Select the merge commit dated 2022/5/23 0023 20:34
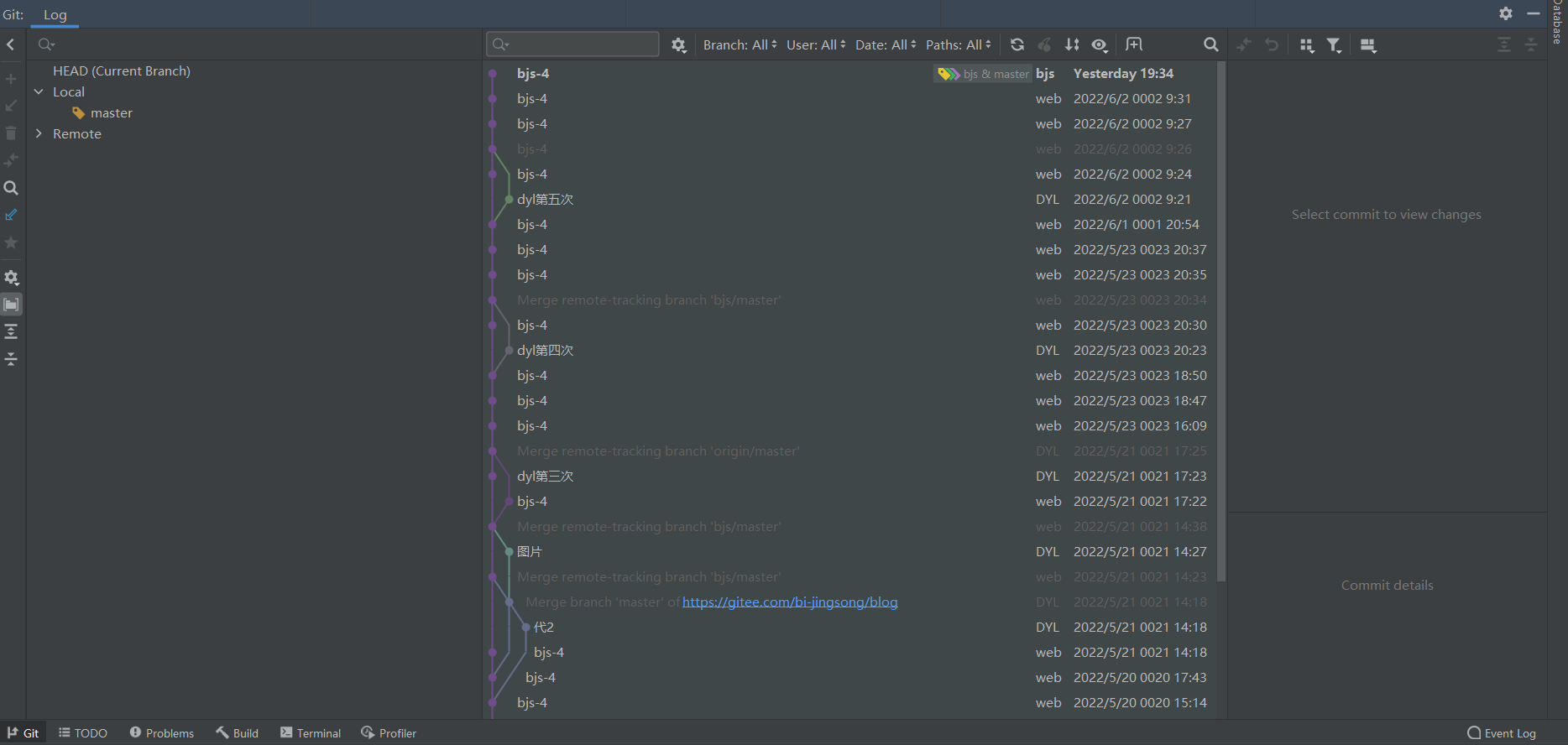This screenshot has width=1568, height=745. [x=850, y=300]
